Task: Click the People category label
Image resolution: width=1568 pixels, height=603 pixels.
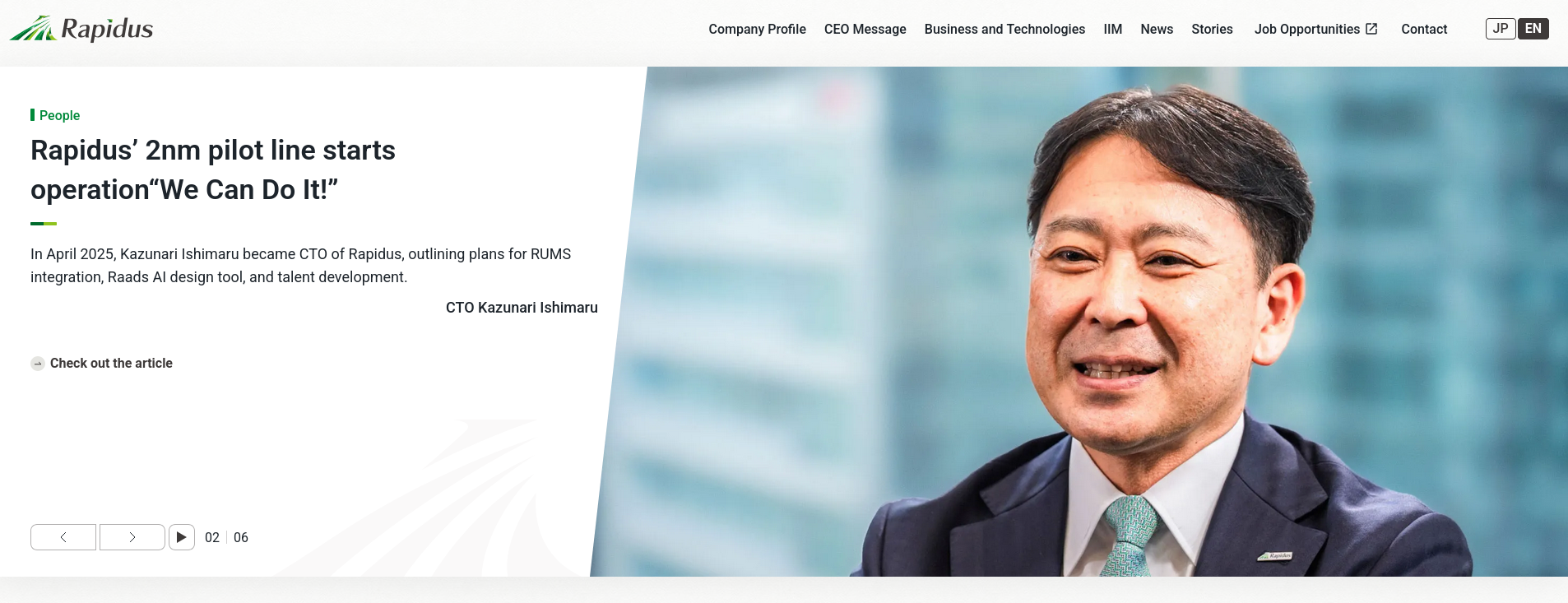Action: [x=59, y=115]
